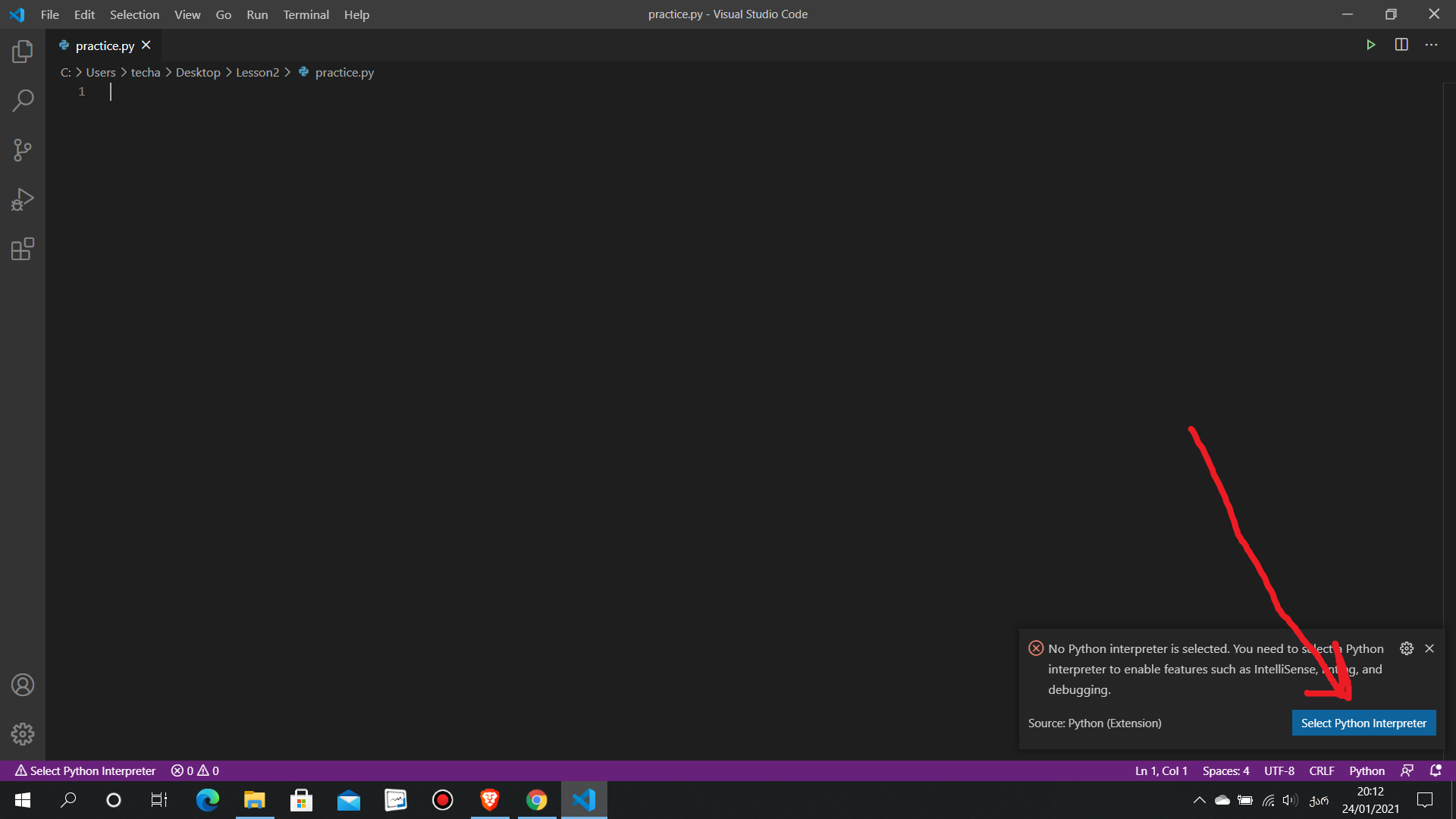Open the Search view icon

23,100
